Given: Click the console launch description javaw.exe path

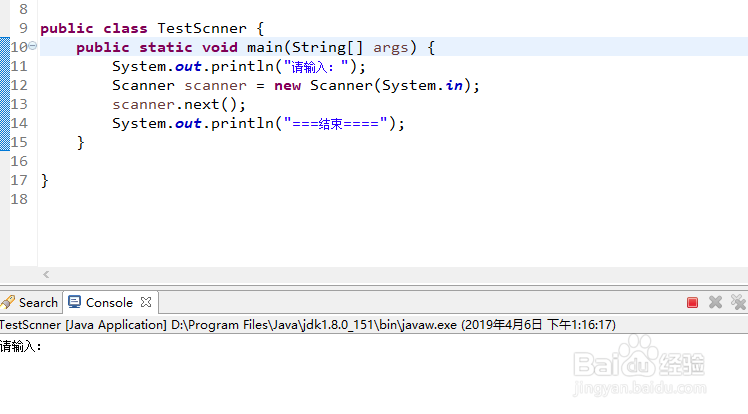Looking at the screenshot, I should tap(314, 325).
